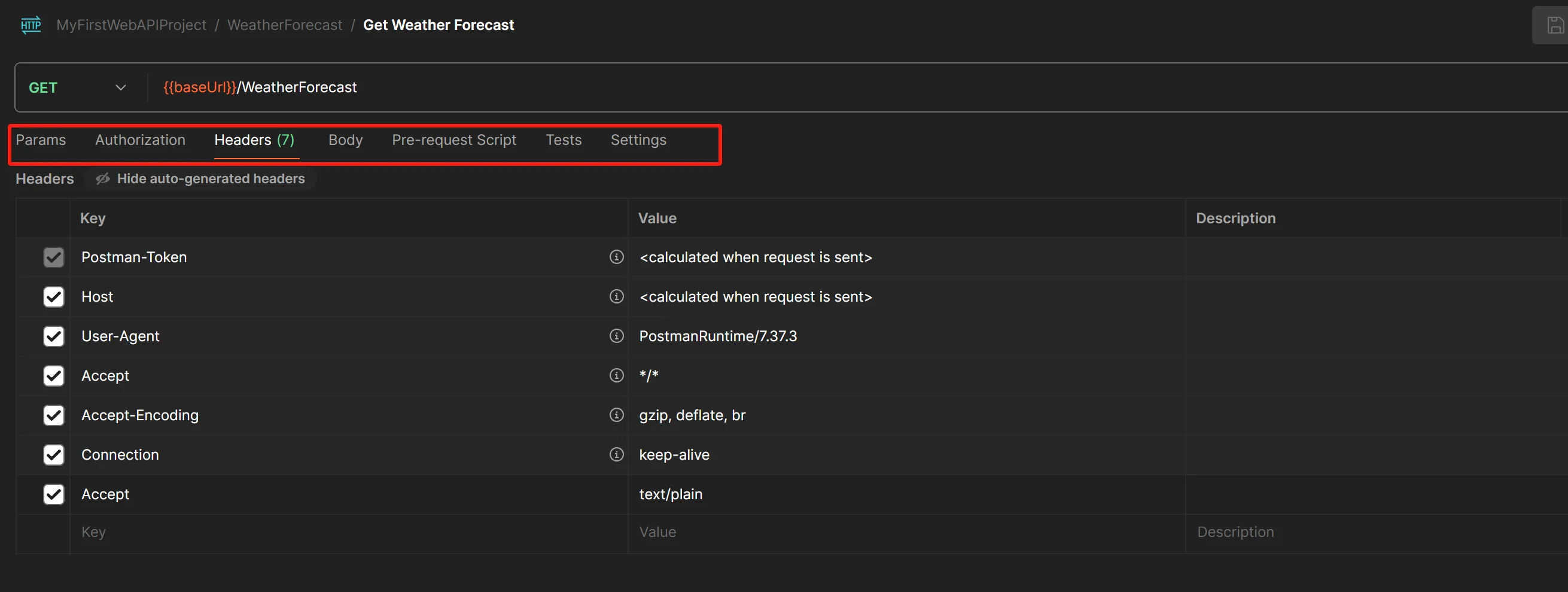Screen dimensions: 1568x592
Task: Uncheck the Accept-Encoding header checkbox
Action: 54,415
